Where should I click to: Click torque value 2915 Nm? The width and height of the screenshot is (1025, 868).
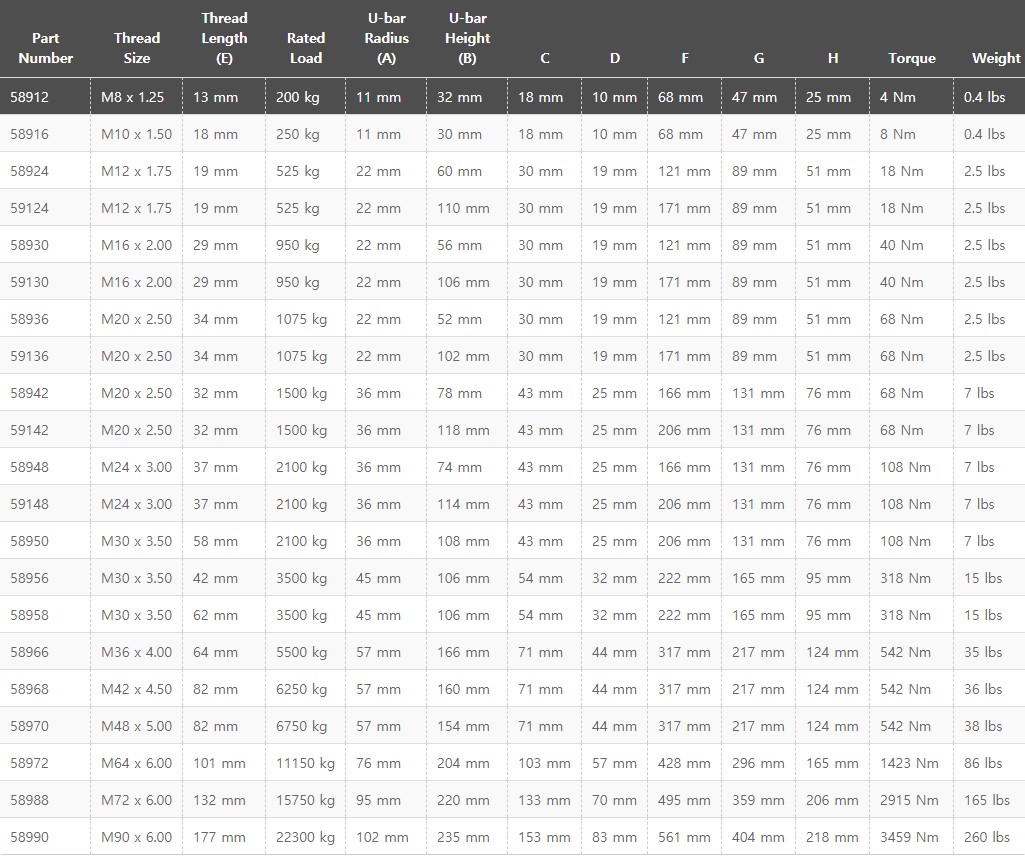[x=909, y=800]
